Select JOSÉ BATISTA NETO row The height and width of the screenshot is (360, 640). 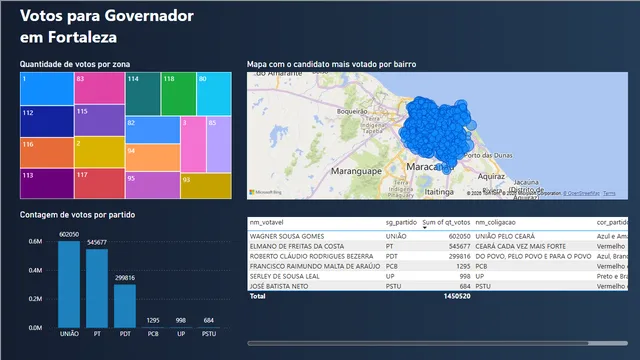point(438,286)
